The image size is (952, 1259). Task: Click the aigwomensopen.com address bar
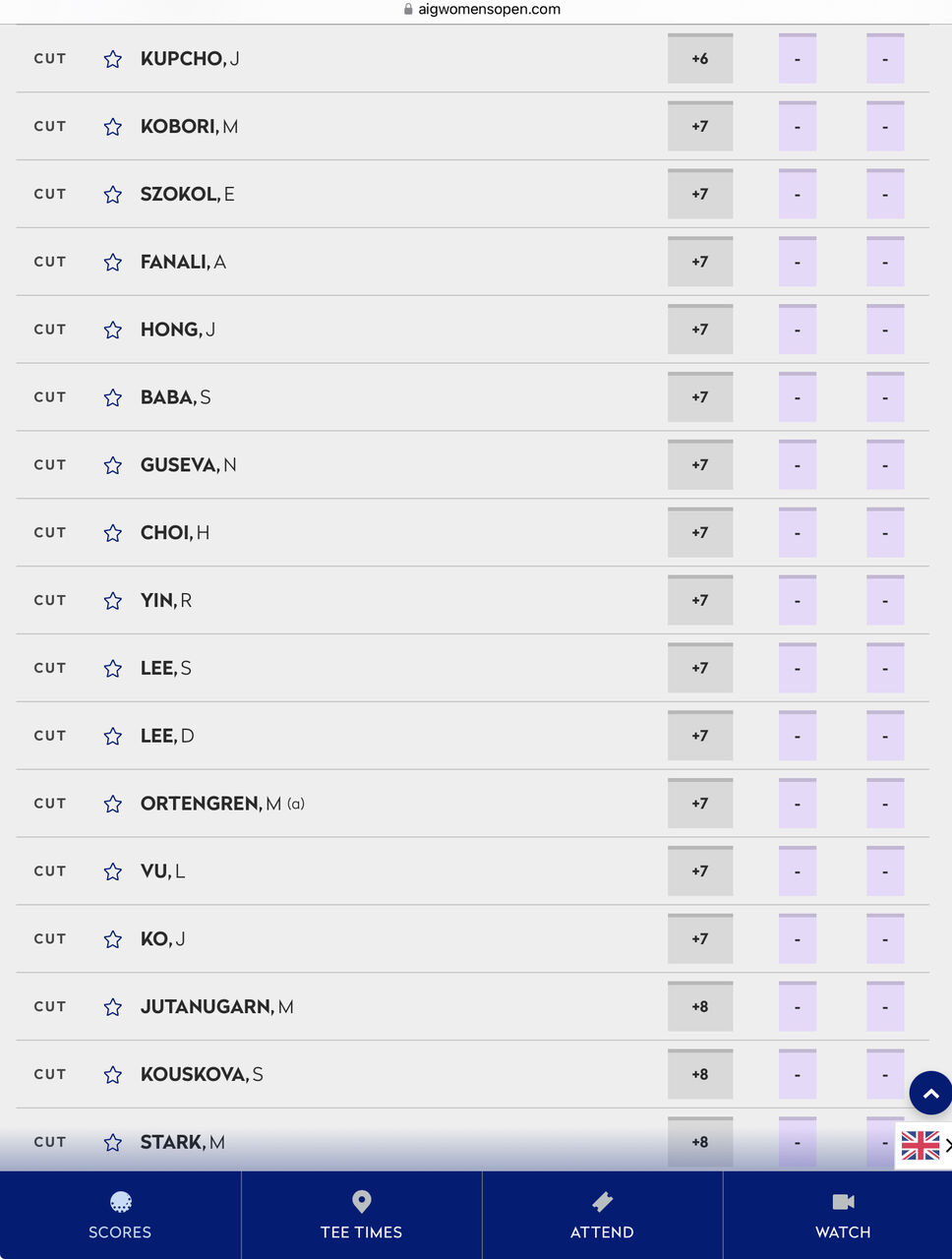pos(482,10)
